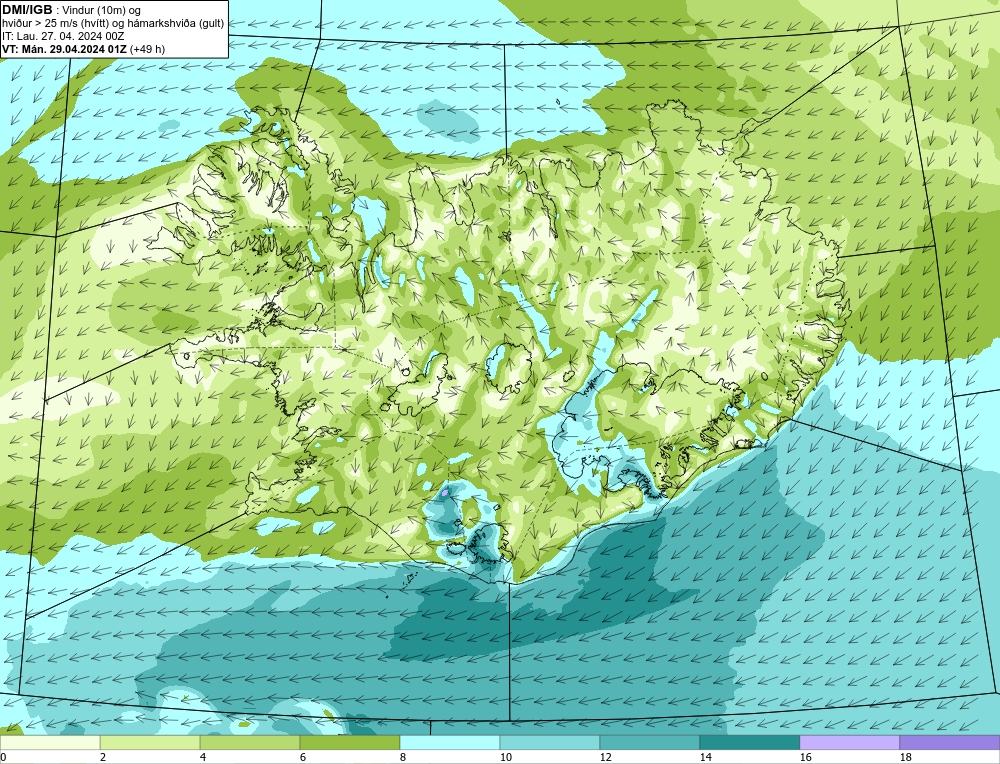Click the DMI/IGB title text
Viewport: 1000px width, 764px height.
click(27, 10)
